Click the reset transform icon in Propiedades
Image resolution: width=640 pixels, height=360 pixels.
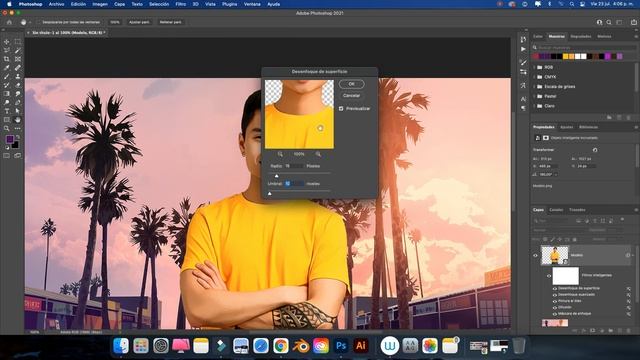595,150
